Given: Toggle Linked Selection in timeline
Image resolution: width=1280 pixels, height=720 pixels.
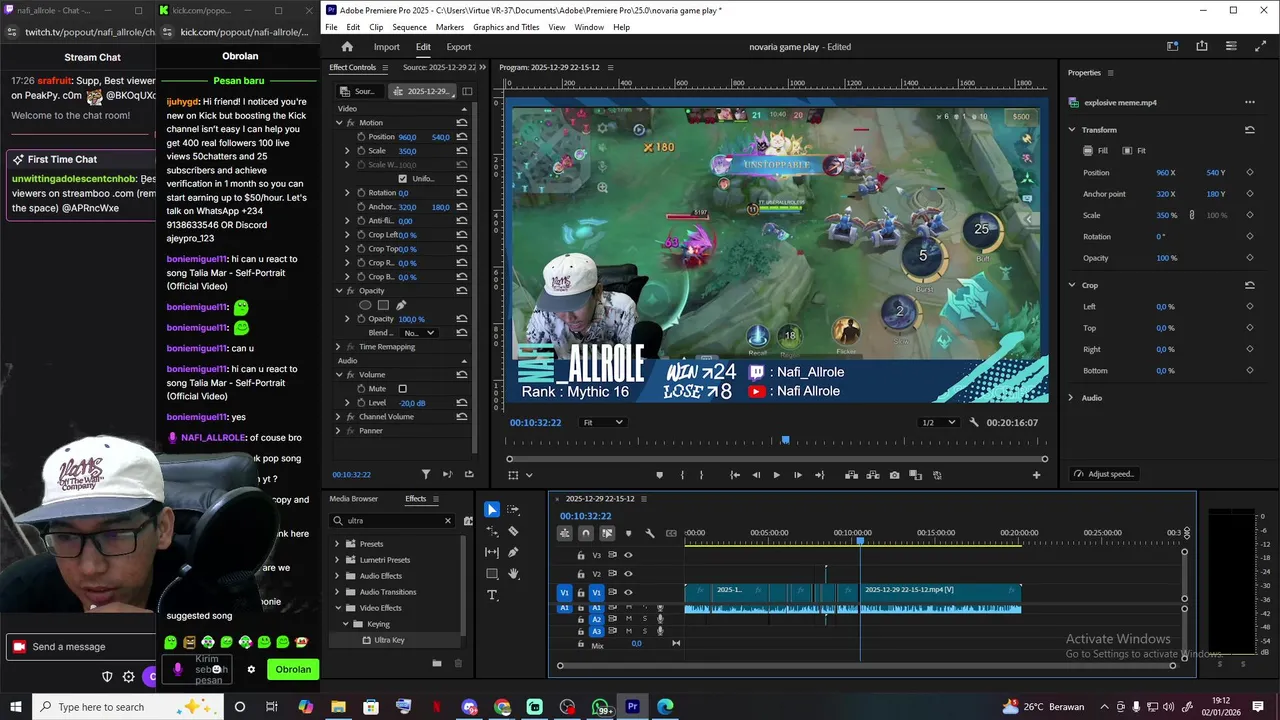Looking at the screenshot, I should (x=607, y=533).
